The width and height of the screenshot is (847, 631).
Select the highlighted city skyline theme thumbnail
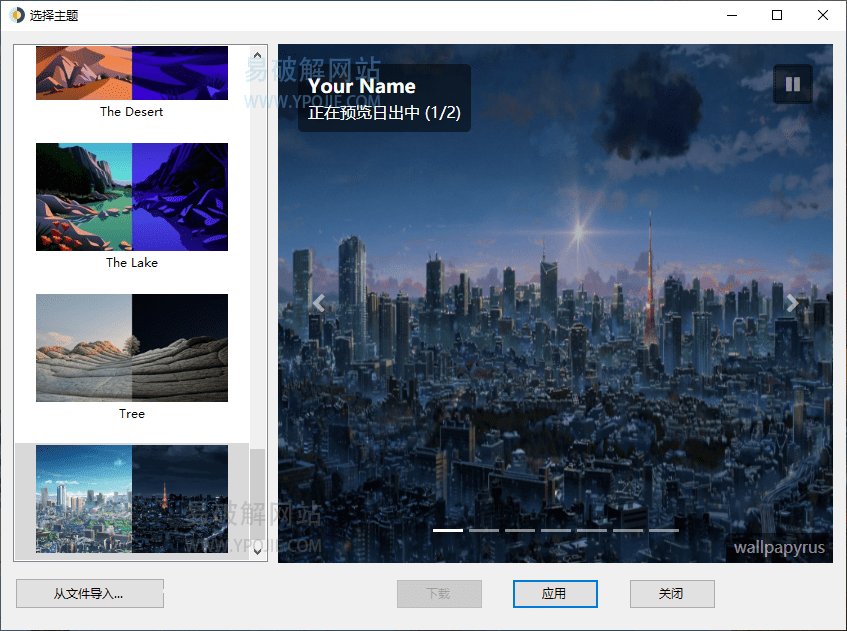tap(132, 498)
